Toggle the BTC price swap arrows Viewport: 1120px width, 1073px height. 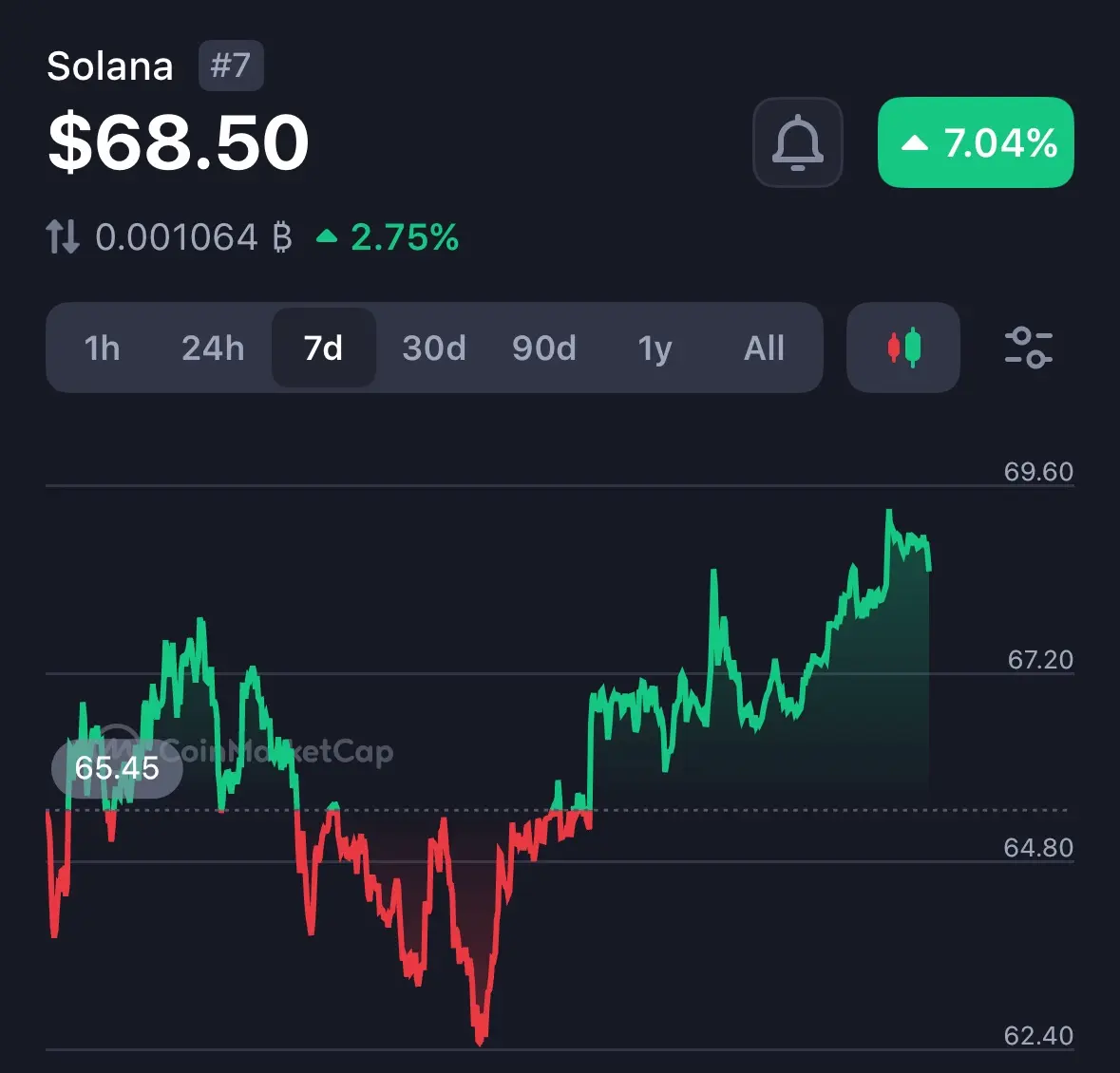tap(62, 237)
